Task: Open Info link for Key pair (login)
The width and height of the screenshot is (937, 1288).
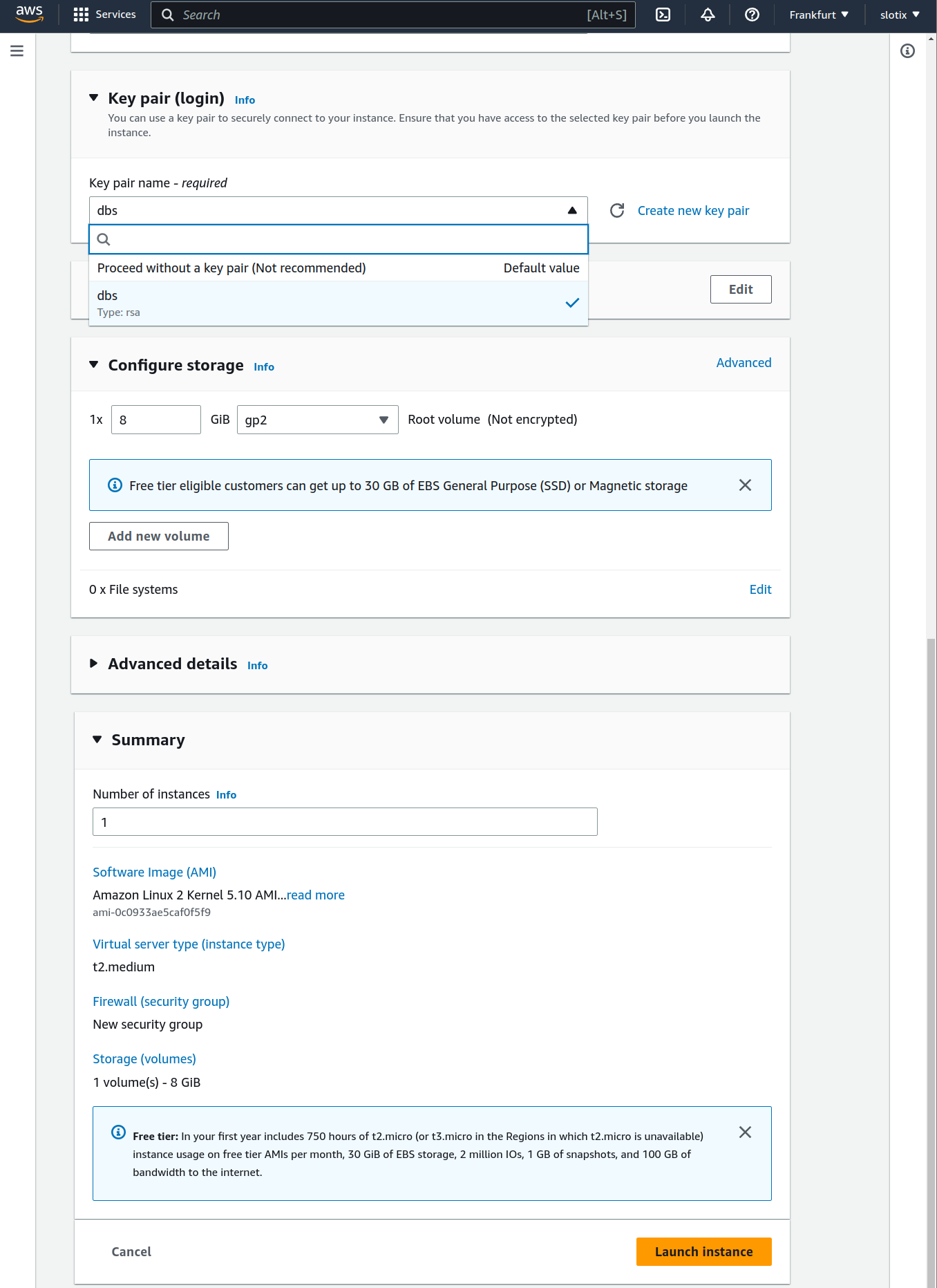Action: tap(245, 100)
